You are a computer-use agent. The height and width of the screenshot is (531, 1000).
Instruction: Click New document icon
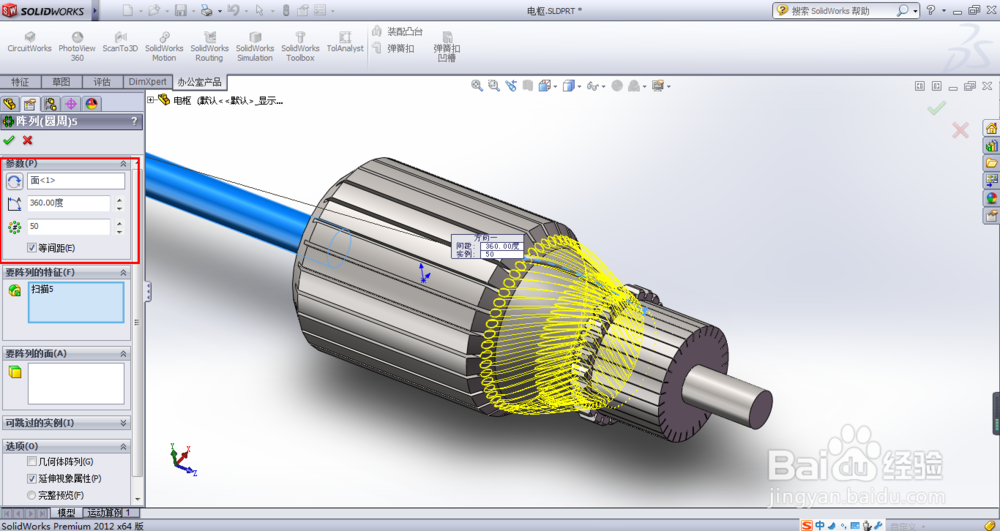(x=128, y=10)
